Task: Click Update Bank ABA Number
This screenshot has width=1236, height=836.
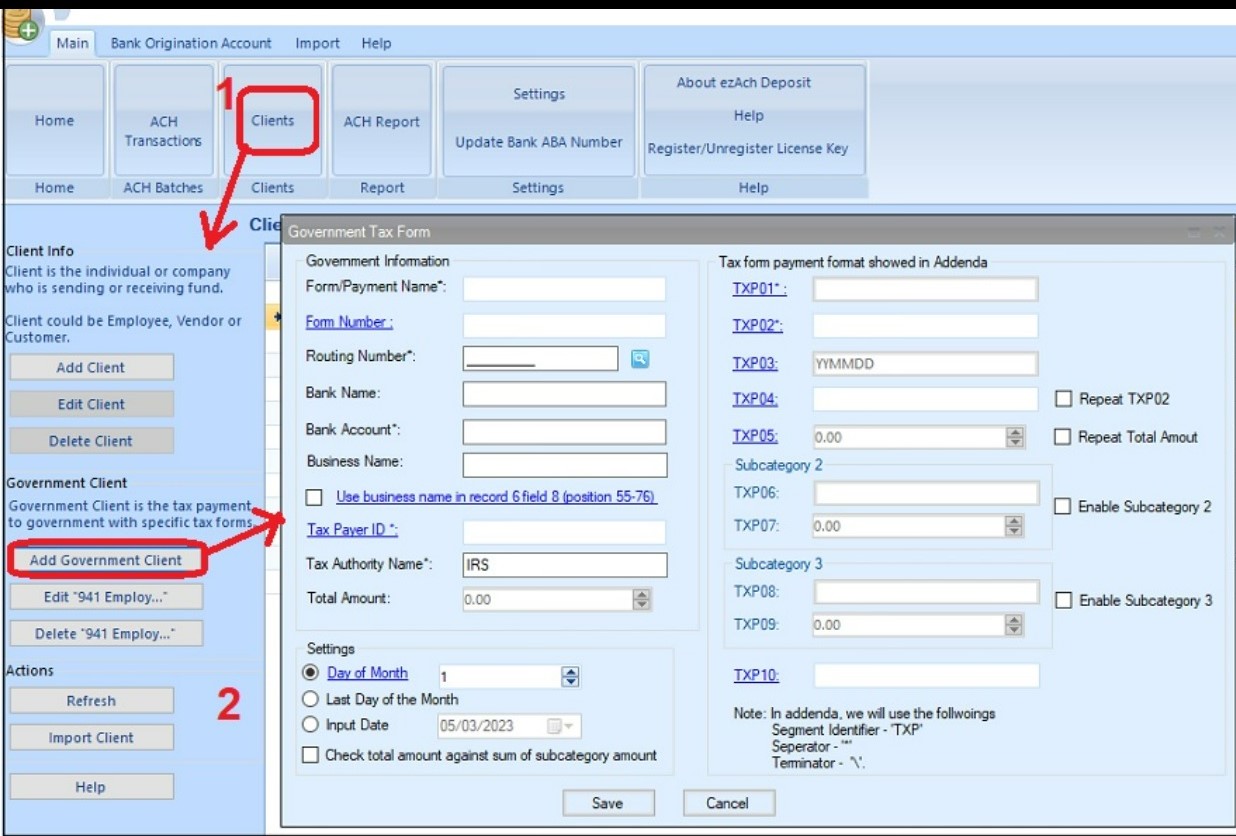Action: (538, 142)
